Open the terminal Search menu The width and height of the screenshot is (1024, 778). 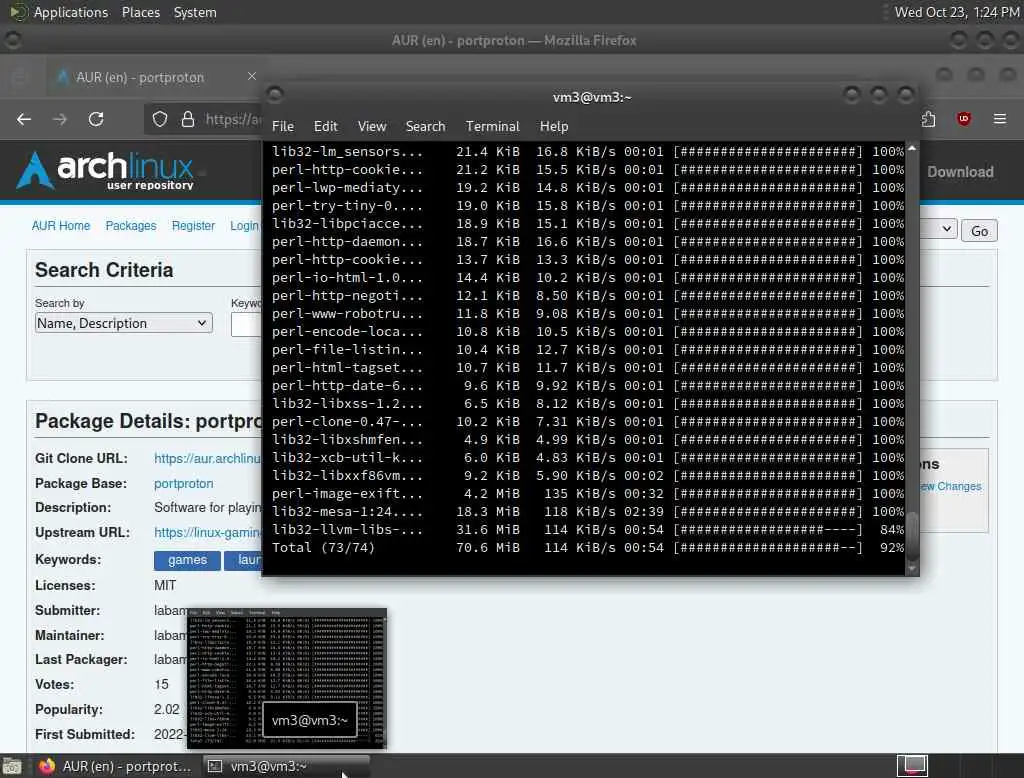[425, 126]
